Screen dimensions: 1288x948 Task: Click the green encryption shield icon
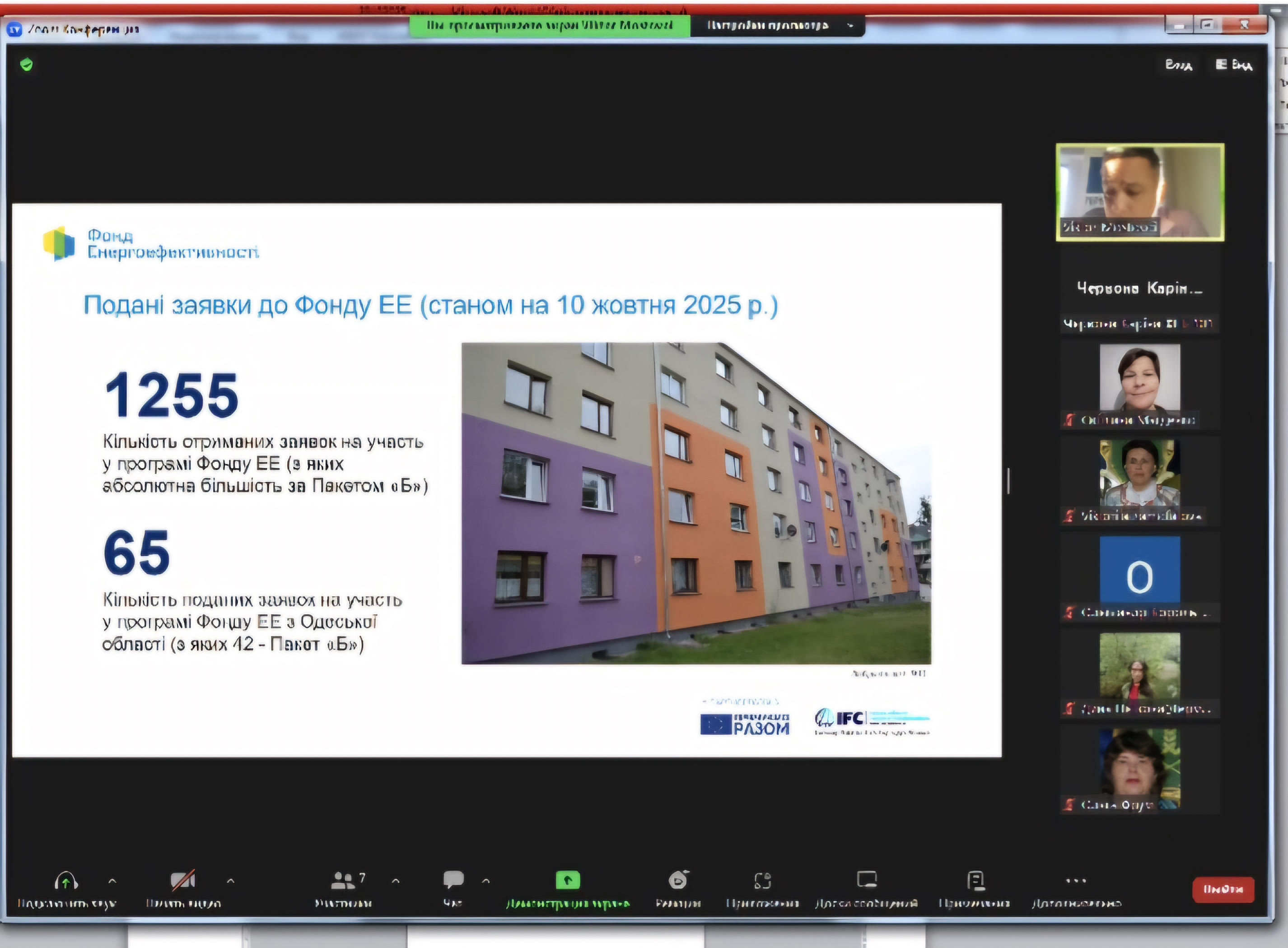click(x=26, y=64)
